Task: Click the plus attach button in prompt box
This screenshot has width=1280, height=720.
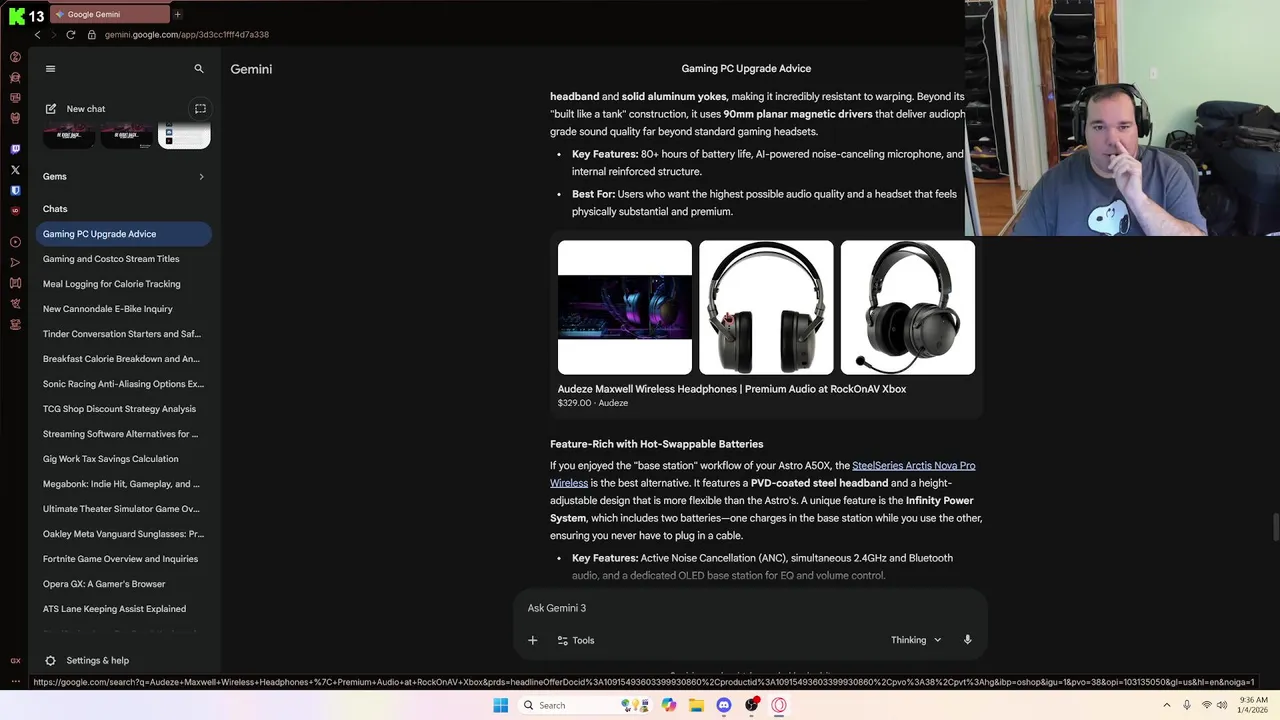Action: pos(533,640)
